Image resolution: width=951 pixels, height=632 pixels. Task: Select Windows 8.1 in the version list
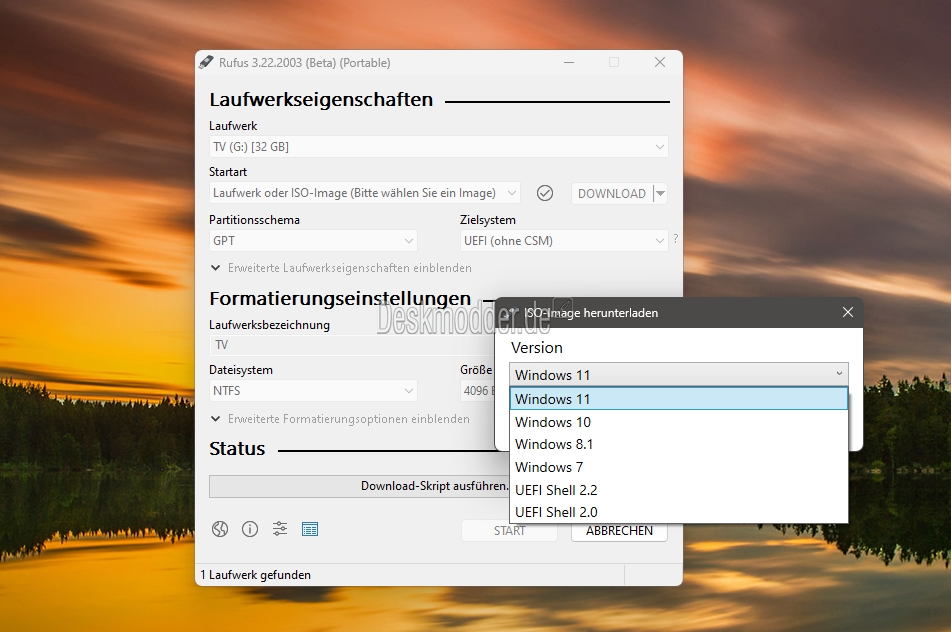click(x=679, y=444)
